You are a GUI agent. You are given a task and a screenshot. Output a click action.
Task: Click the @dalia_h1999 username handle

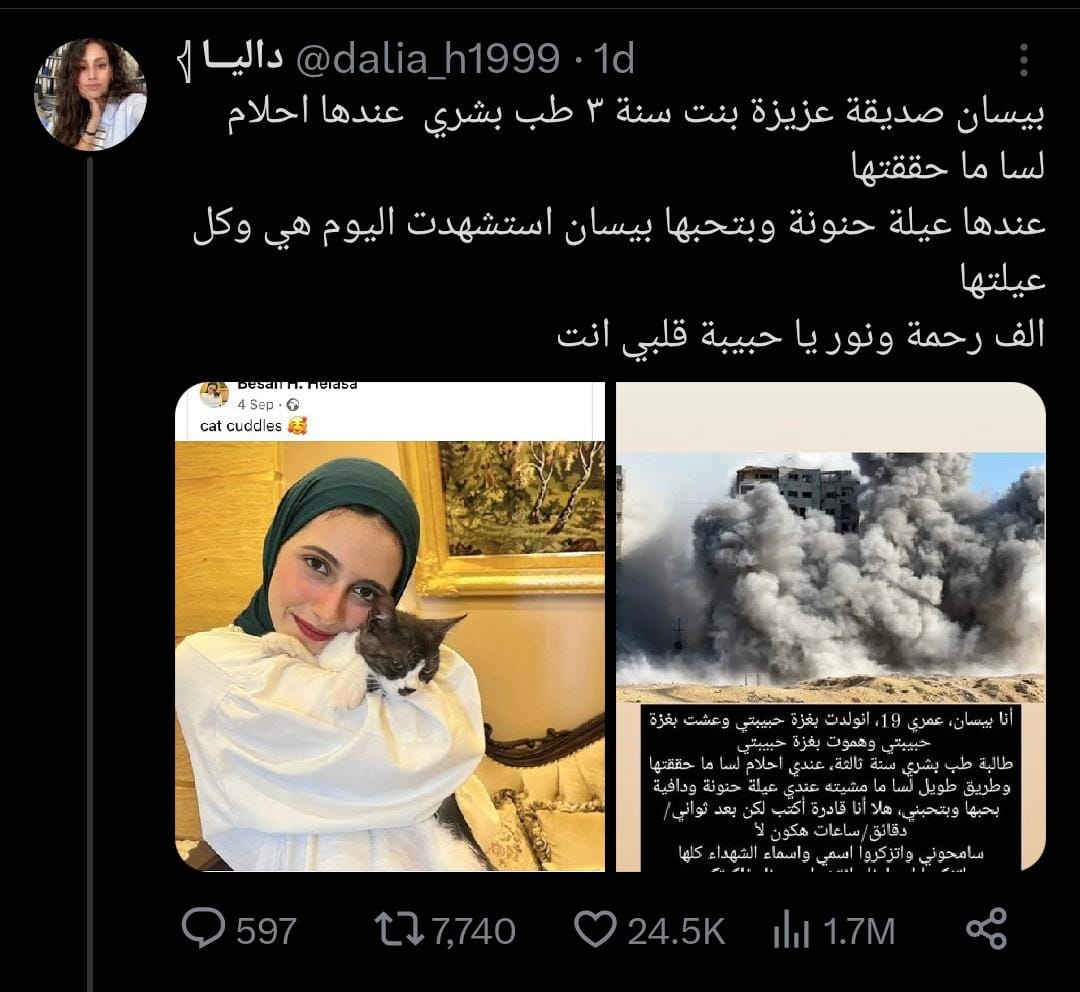click(427, 59)
